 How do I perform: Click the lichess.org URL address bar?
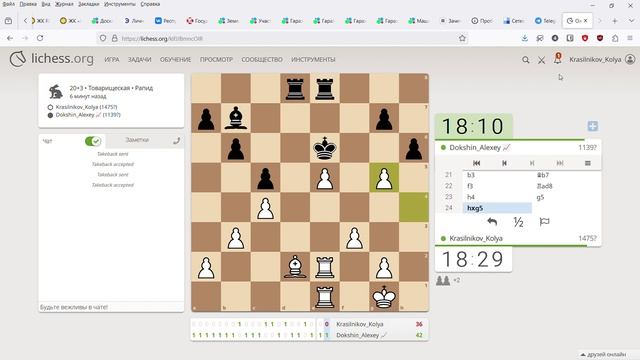(x=282, y=38)
